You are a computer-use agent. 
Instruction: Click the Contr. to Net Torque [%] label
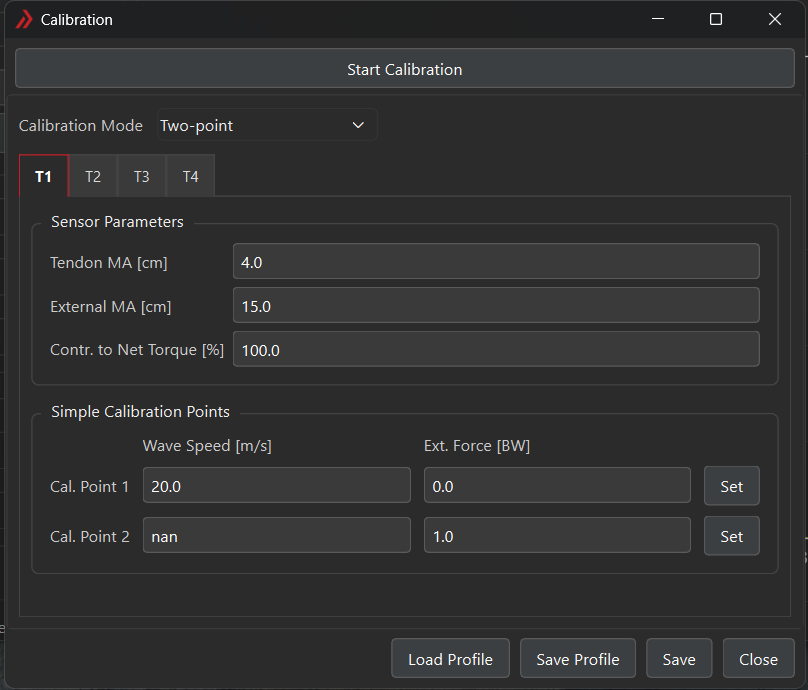click(137, 350)
